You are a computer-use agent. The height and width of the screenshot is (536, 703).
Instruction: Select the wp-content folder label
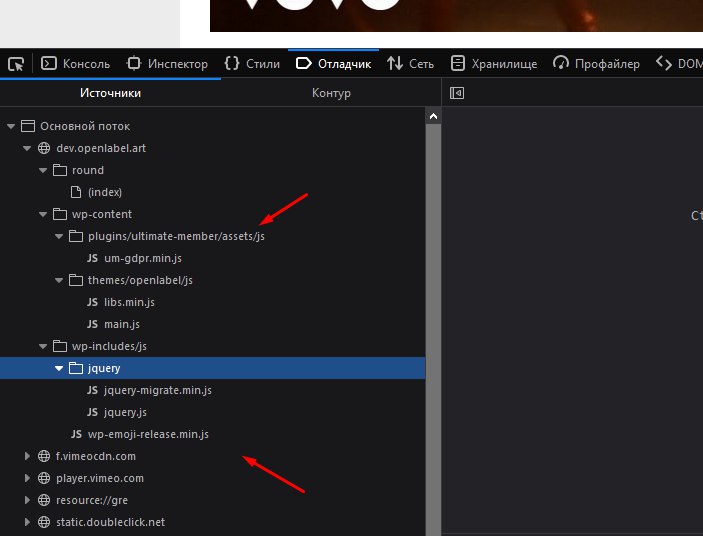(102, 214)
